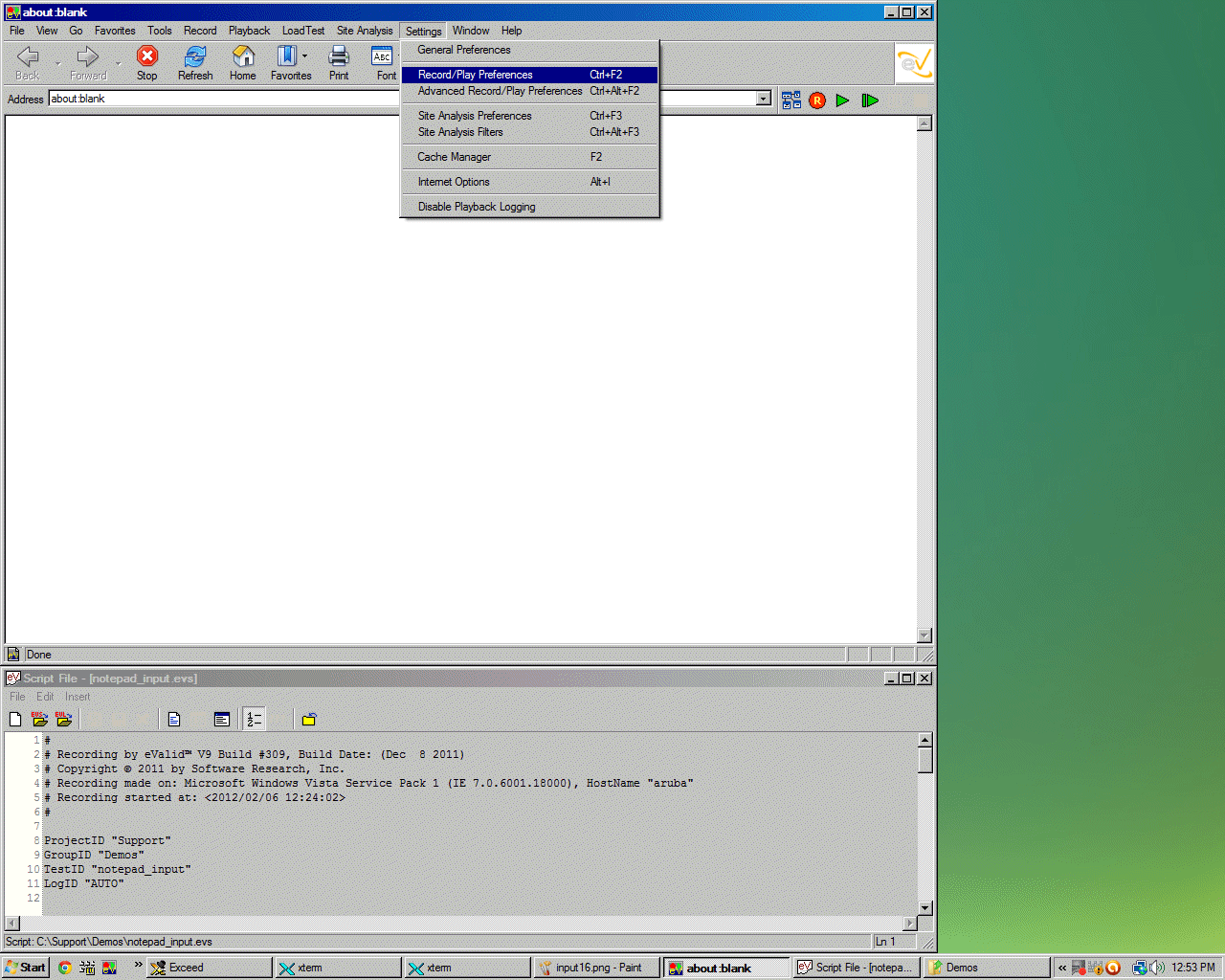Open the View menu
This screenshot has height=980, width=1225.
(47, 31)
